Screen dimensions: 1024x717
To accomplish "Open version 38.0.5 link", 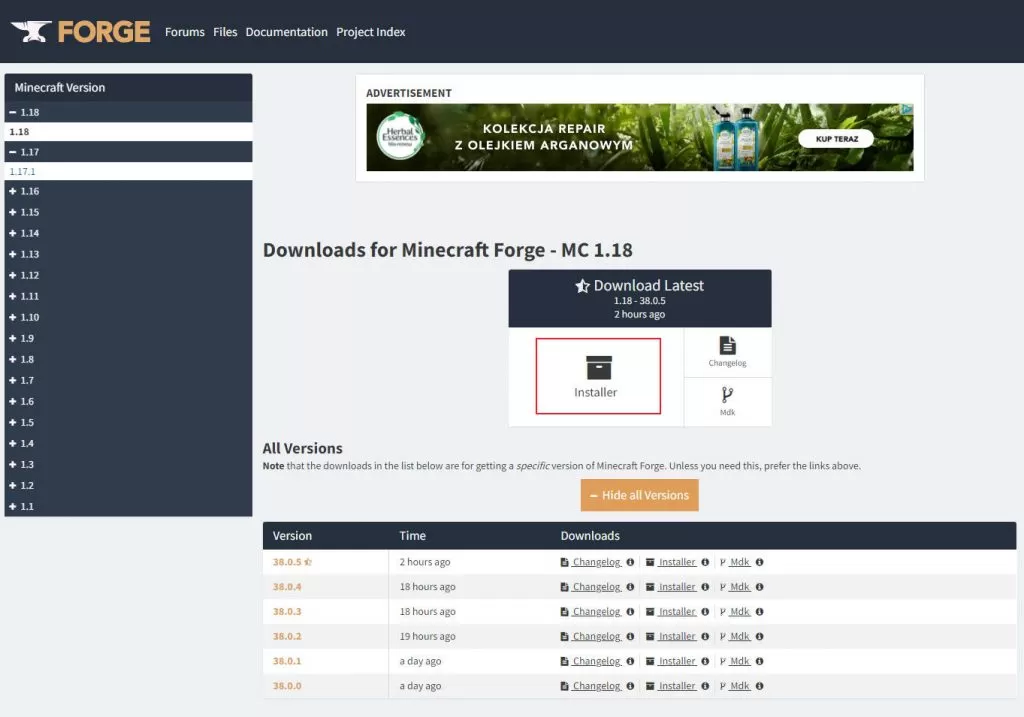I will point(287,562).
